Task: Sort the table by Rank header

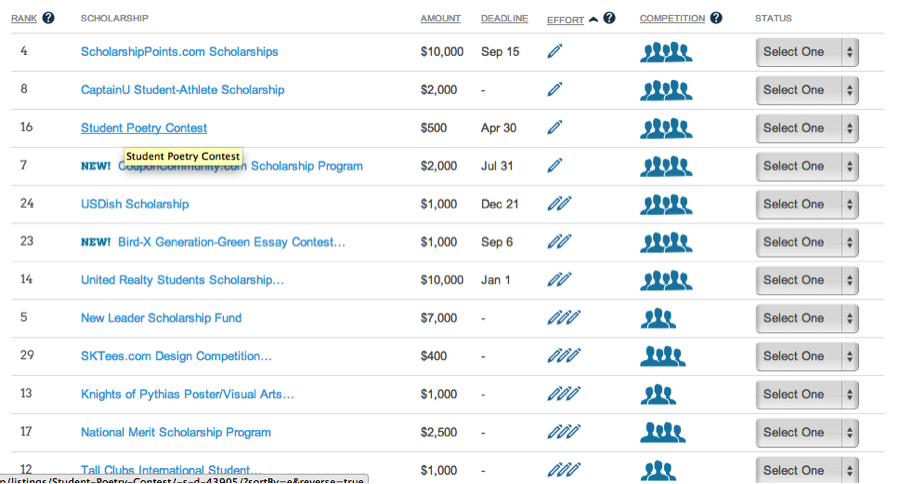Action: [x=23, y=18]
